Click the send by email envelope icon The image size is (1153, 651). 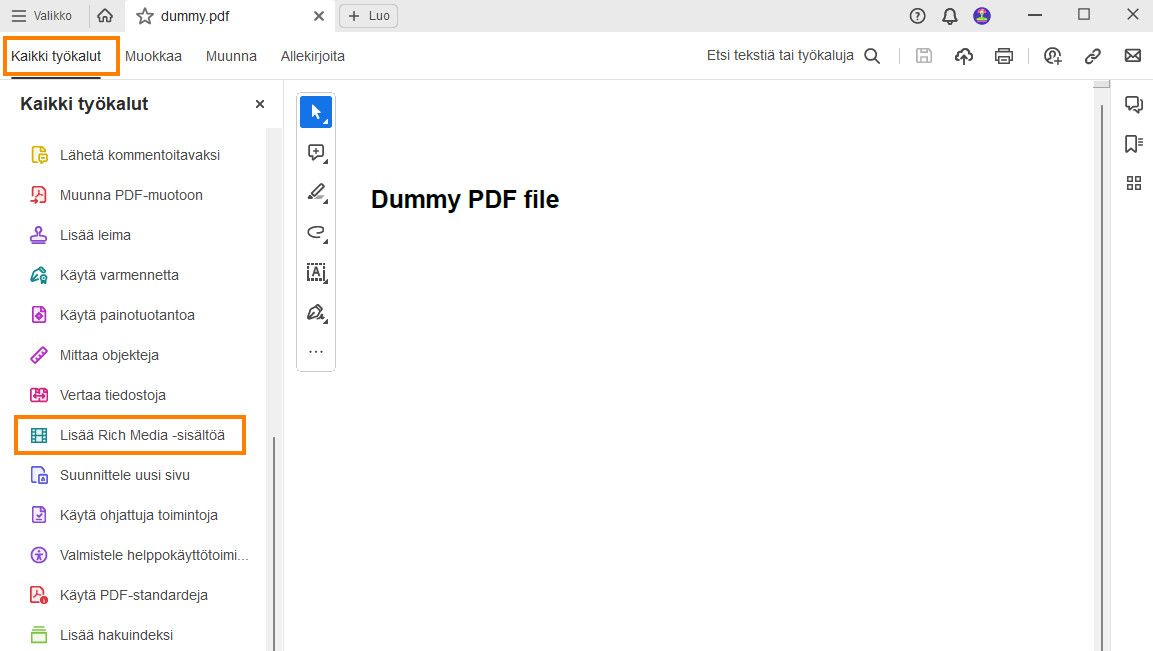[x=1132, y=56]
